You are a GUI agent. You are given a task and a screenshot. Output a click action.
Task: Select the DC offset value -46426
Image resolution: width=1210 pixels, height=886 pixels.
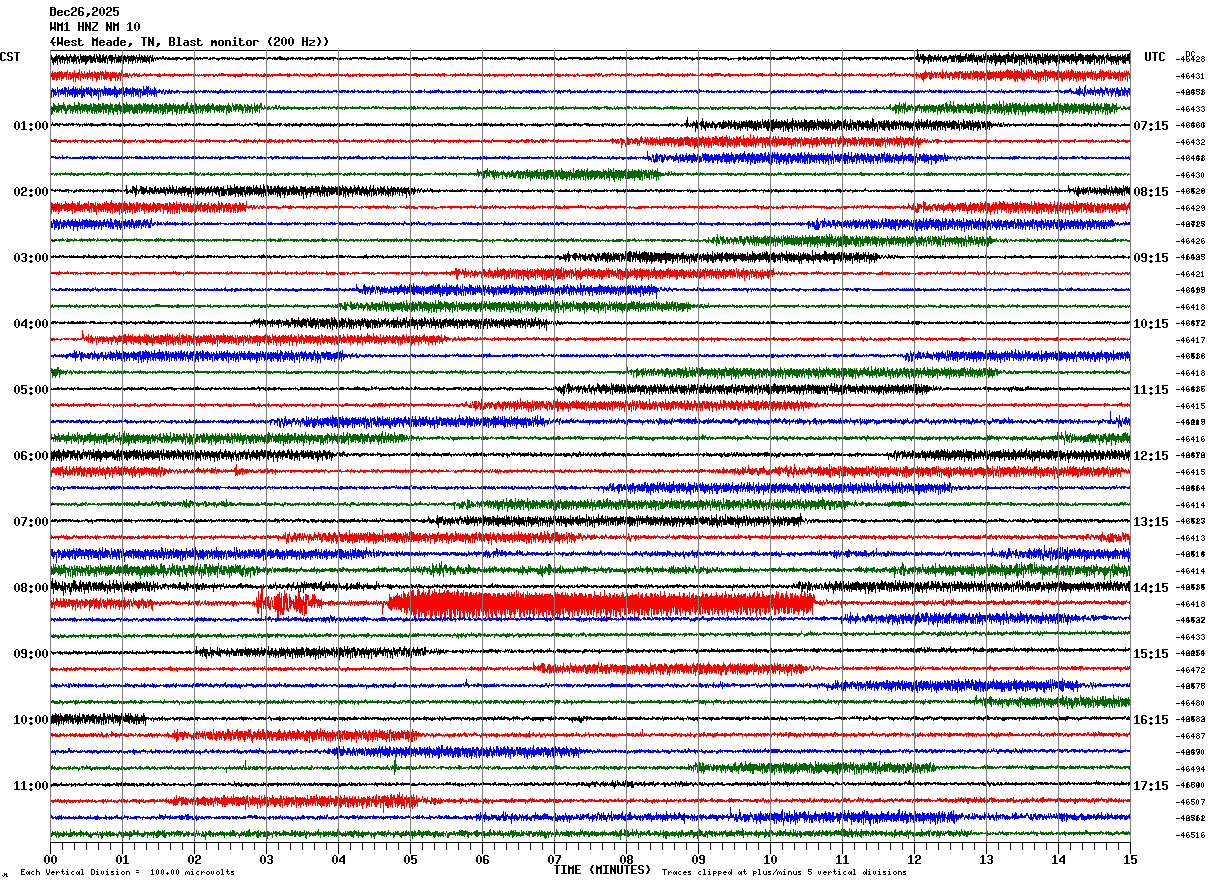coord(1192,241)
